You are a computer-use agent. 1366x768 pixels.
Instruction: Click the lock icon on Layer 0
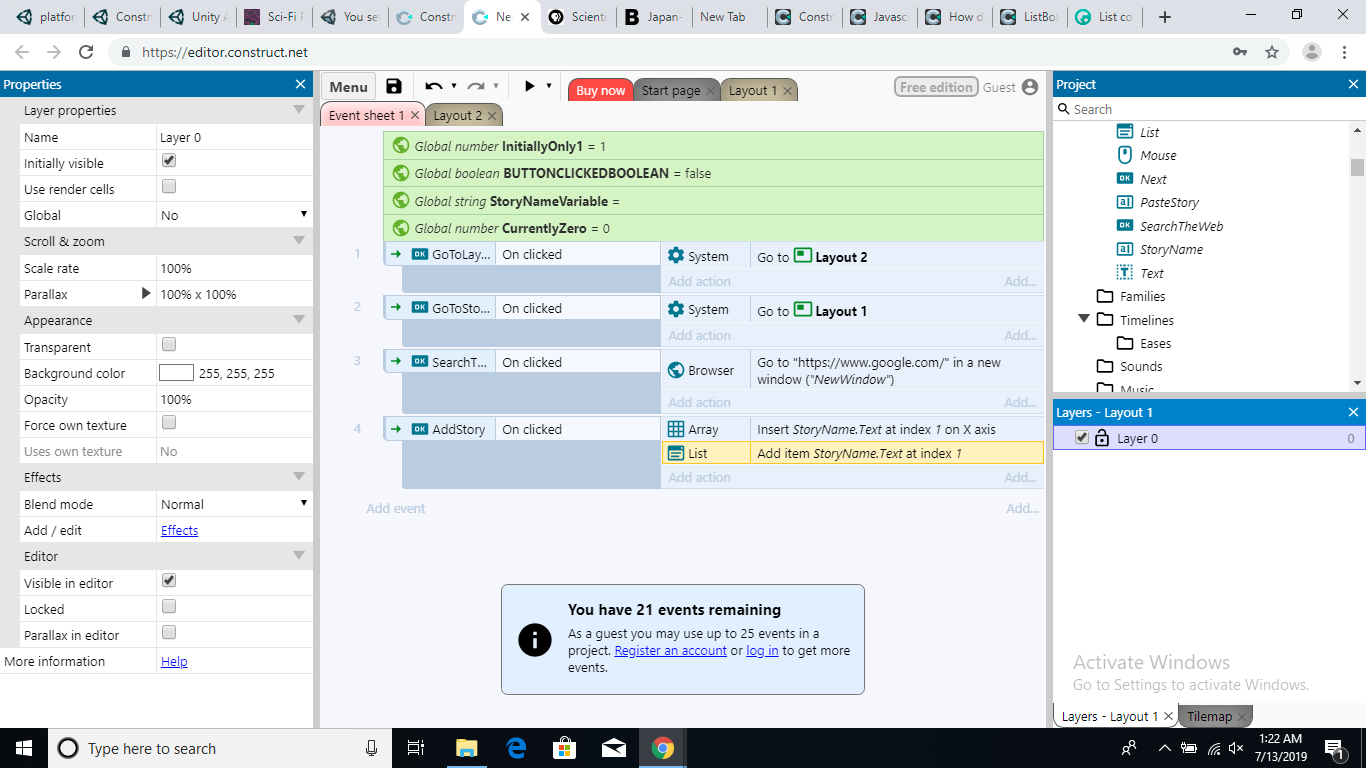click(1102, 438)
